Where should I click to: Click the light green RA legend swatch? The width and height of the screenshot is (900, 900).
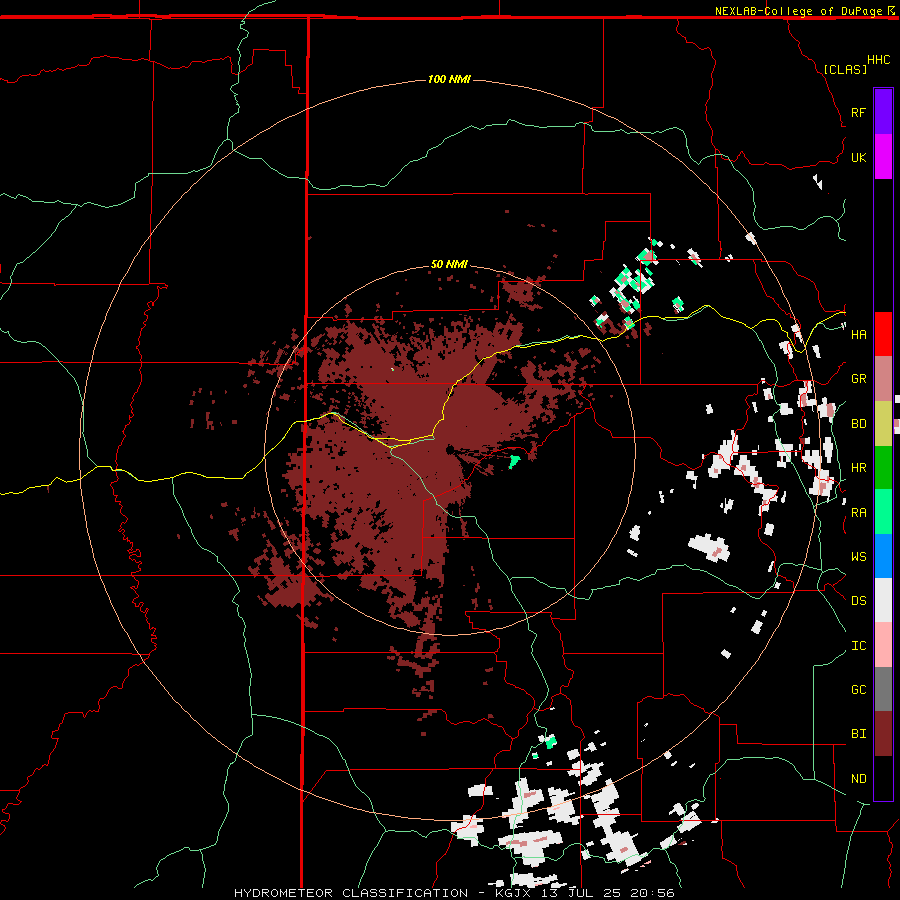pos(883,512)
